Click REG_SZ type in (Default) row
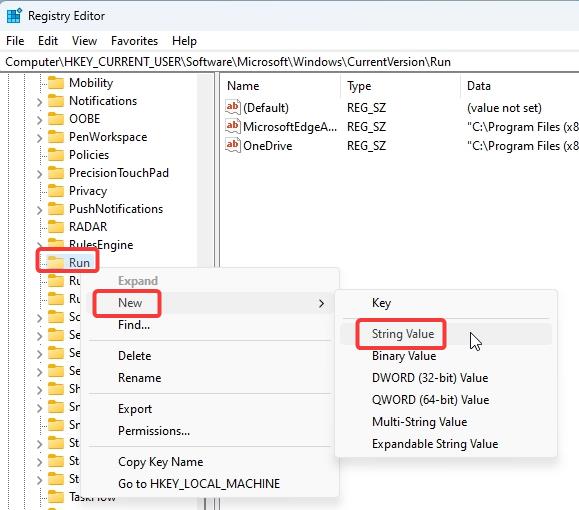Screen dimensions: 579x510 coord(366,108)
